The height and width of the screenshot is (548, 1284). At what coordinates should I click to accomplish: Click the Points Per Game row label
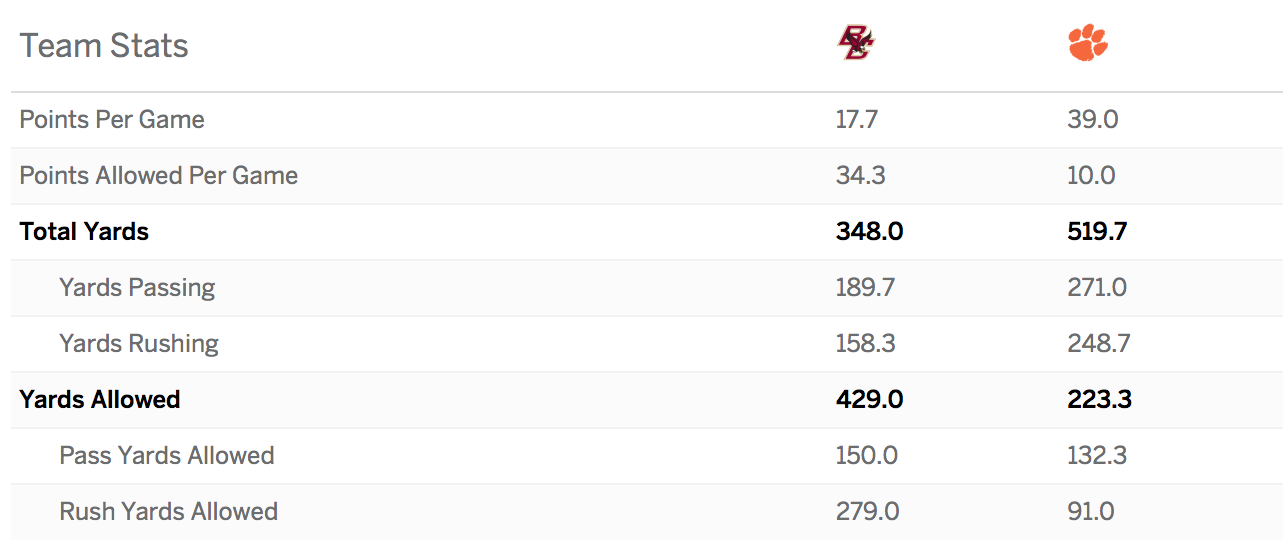coord(112,120)
